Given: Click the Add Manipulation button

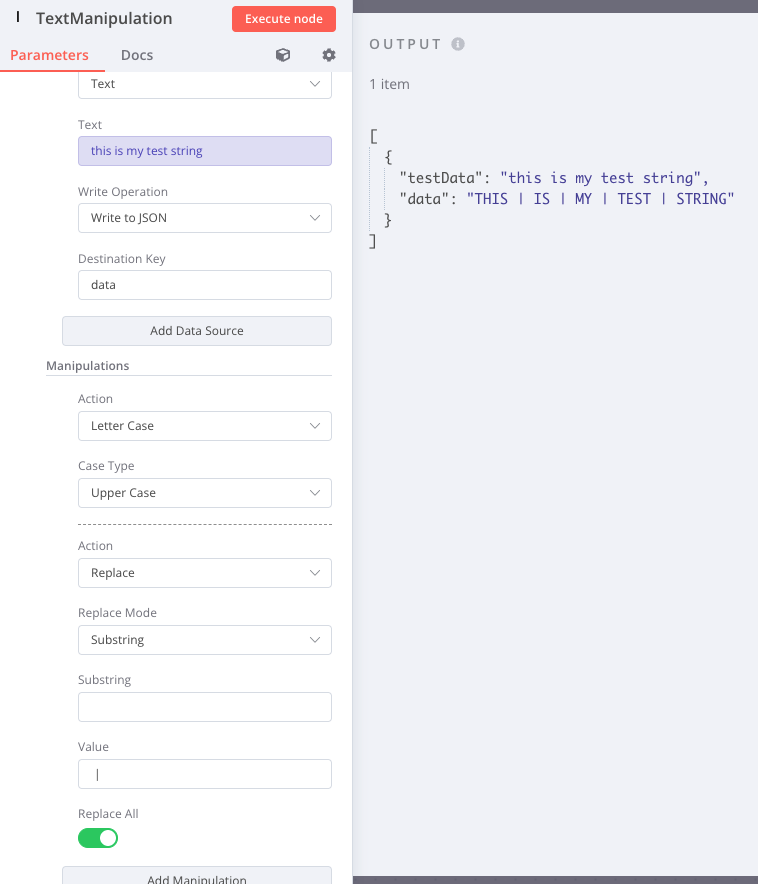Looking at the screenshot, I should (197, 876).
